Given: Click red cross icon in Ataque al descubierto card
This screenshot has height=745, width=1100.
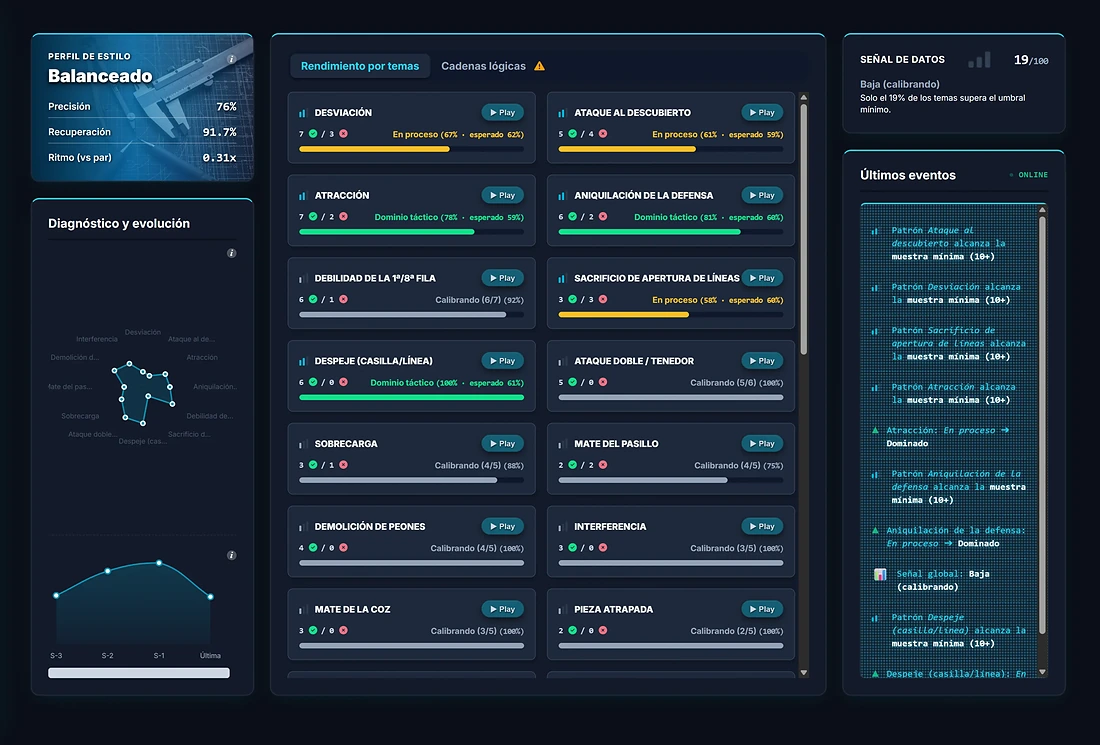Looking at the screenshot, I should 603,134.
